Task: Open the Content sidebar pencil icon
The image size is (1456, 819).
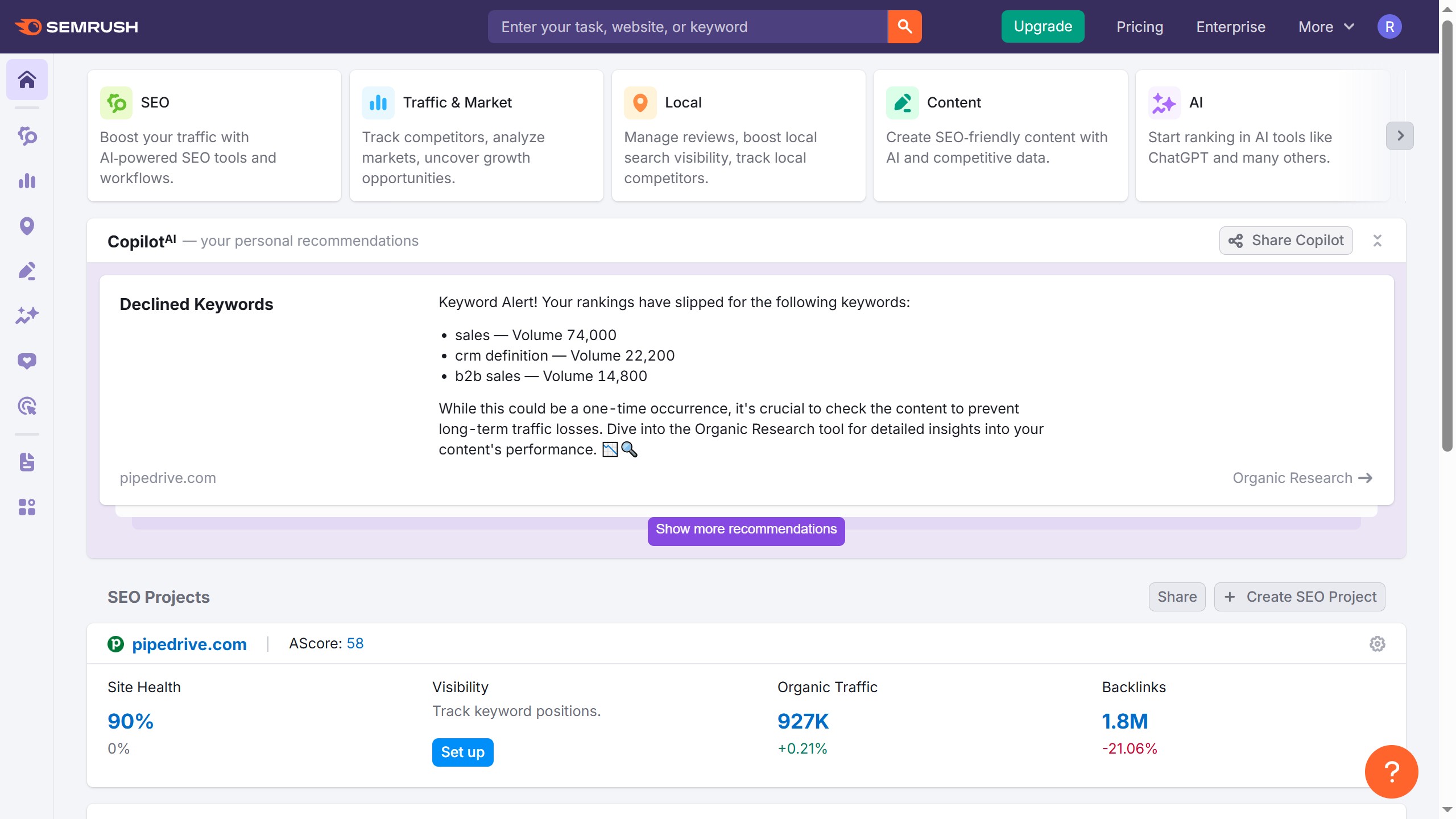Action: pos(27,271)
